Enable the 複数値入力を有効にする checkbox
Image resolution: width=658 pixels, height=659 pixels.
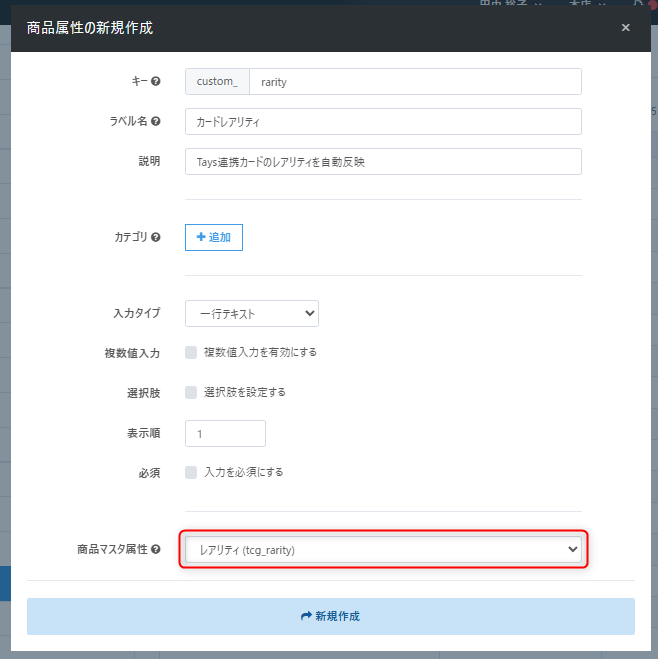point(191,352)
